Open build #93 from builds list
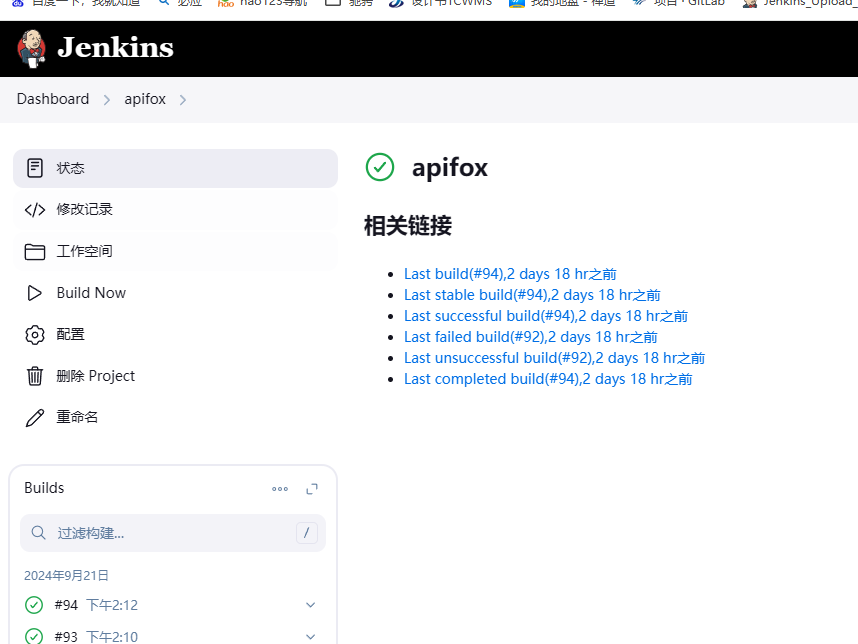This screenshot has width=858, height=644. pos(66,637)
